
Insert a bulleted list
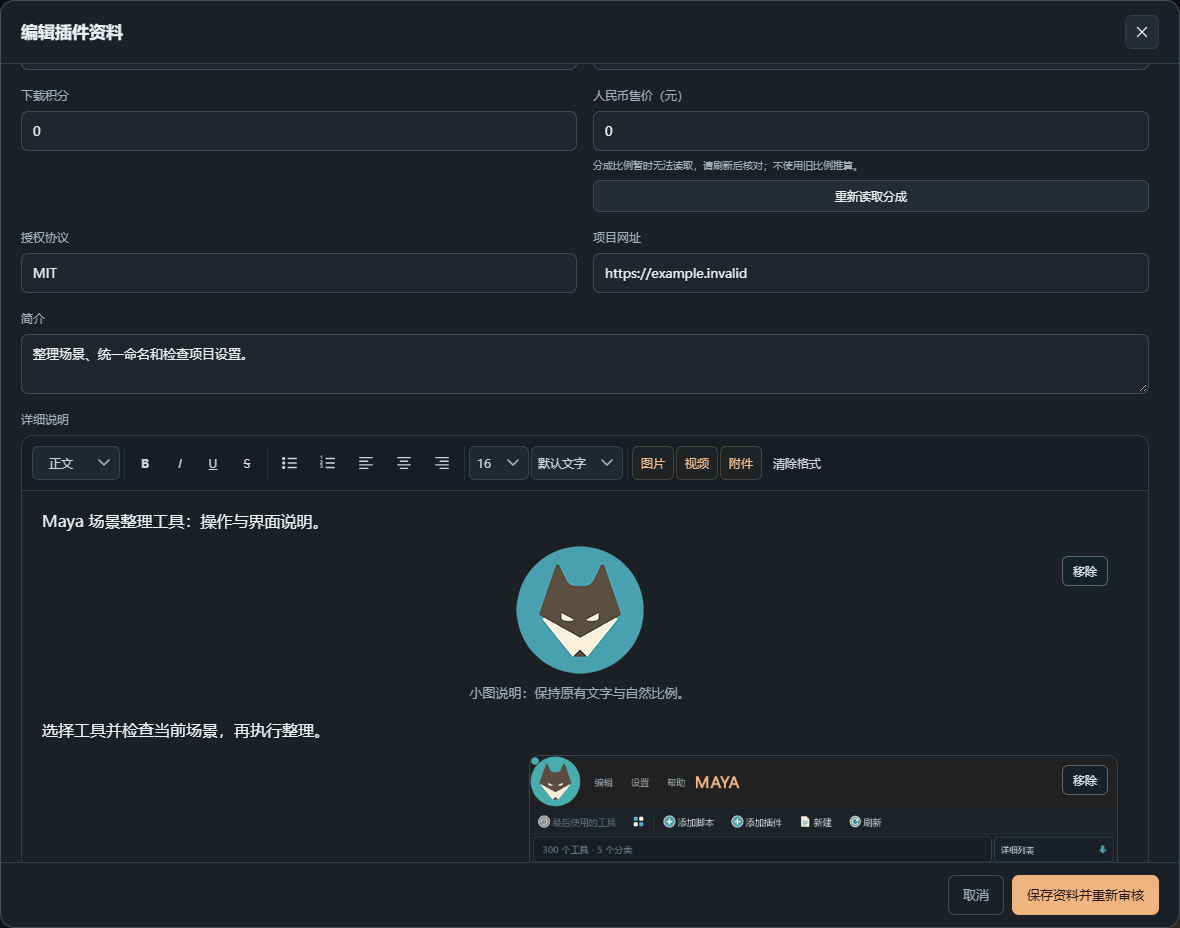pyautogui.click(x=289, y=464)
